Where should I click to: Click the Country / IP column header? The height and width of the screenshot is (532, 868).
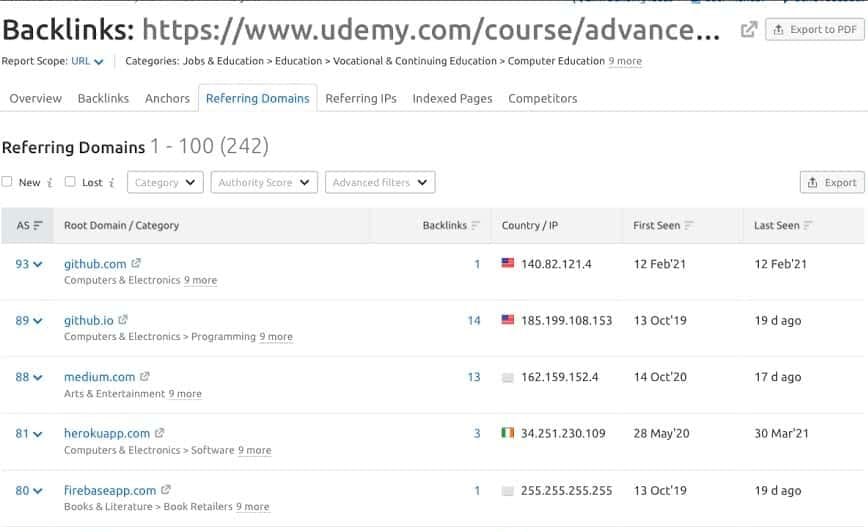click(x=530, y=225)
